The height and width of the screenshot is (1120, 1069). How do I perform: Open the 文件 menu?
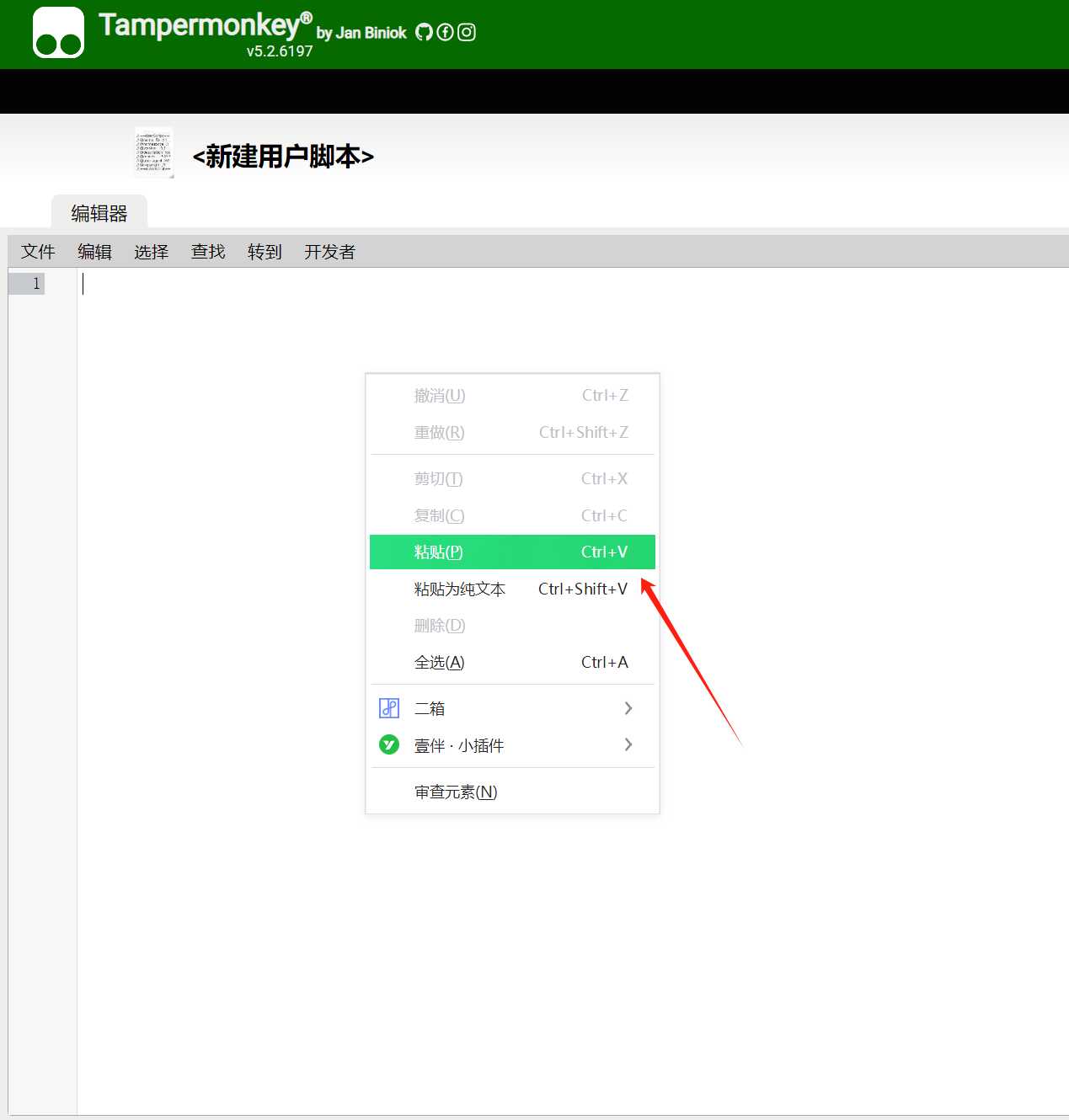pos(38,252)
